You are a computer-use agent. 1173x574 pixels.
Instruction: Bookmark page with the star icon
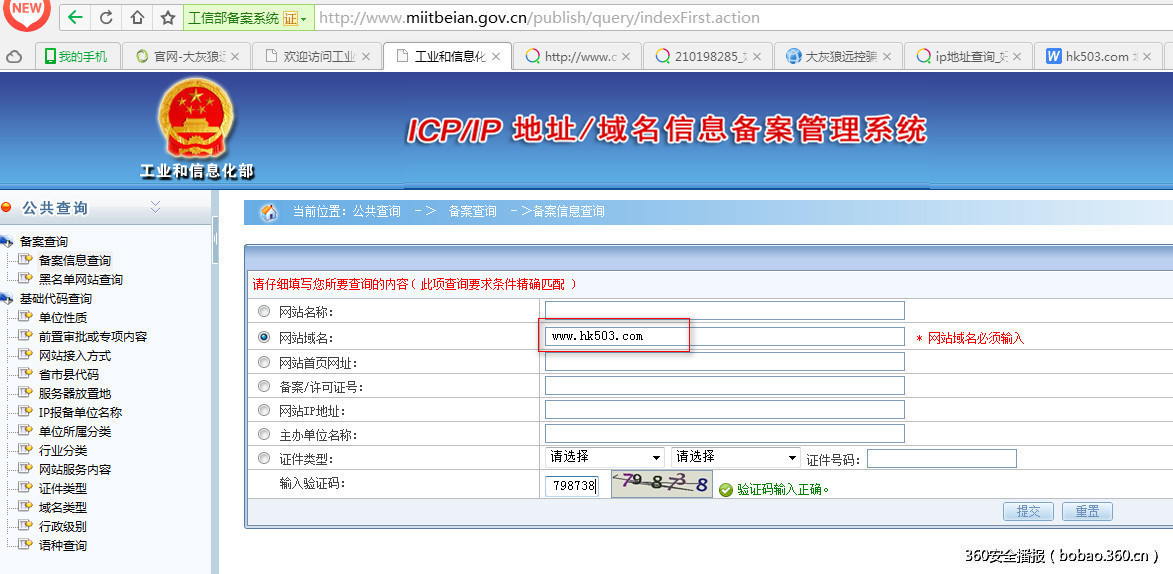pos(168,17)
